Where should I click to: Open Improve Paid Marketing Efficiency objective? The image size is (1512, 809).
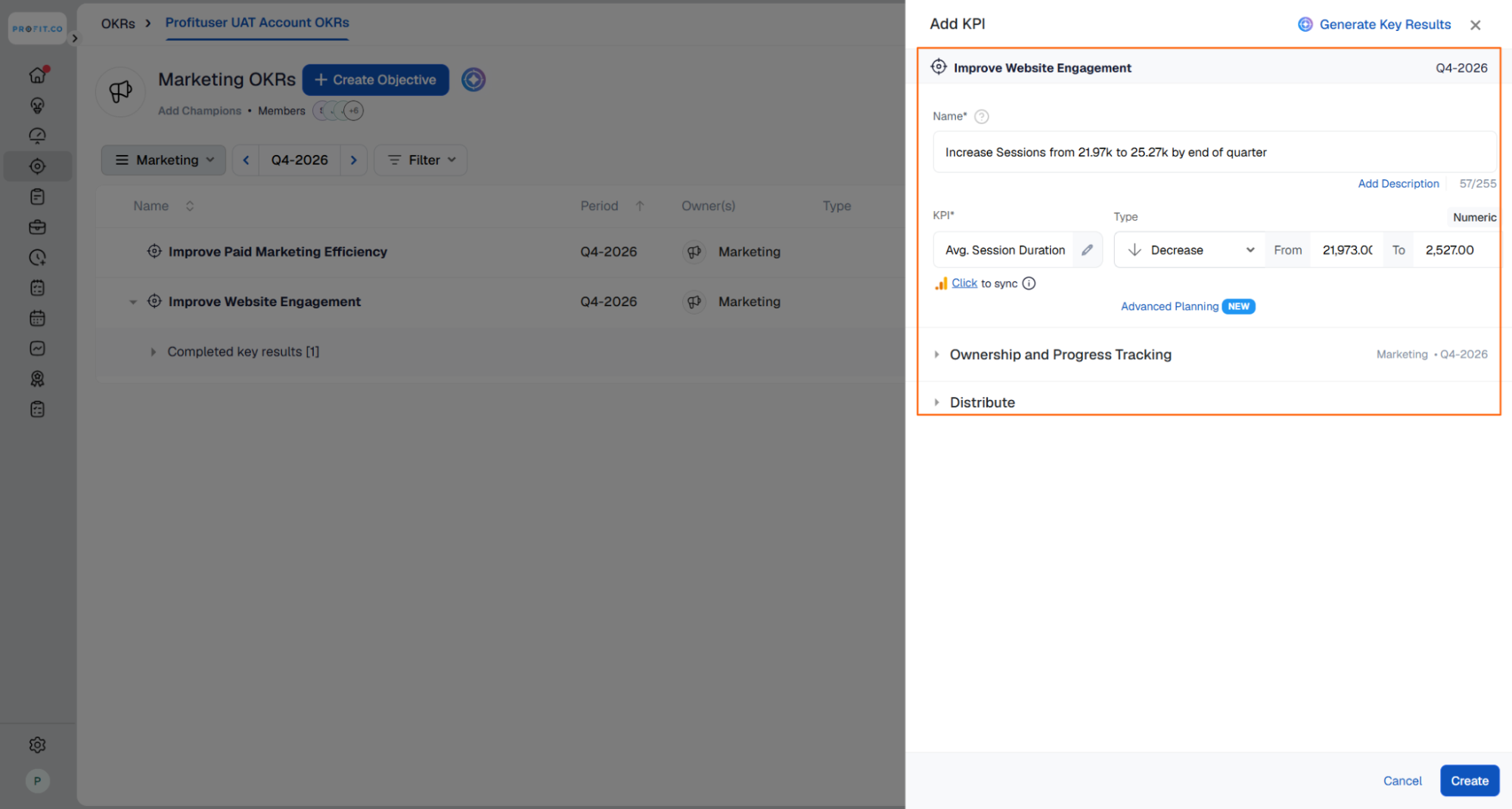(x=278, y=252)
